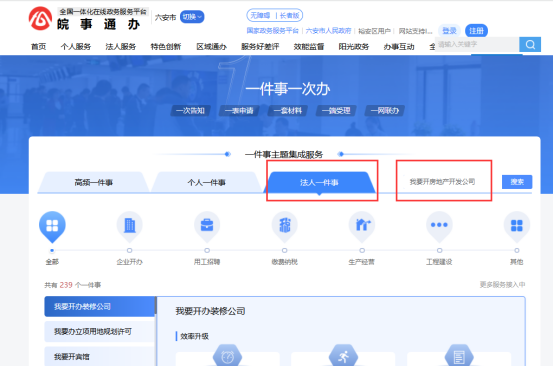Open the 区域通办 menu item
Image resolution: width=553 pixels, height=367 pixels.
(211, 47)
